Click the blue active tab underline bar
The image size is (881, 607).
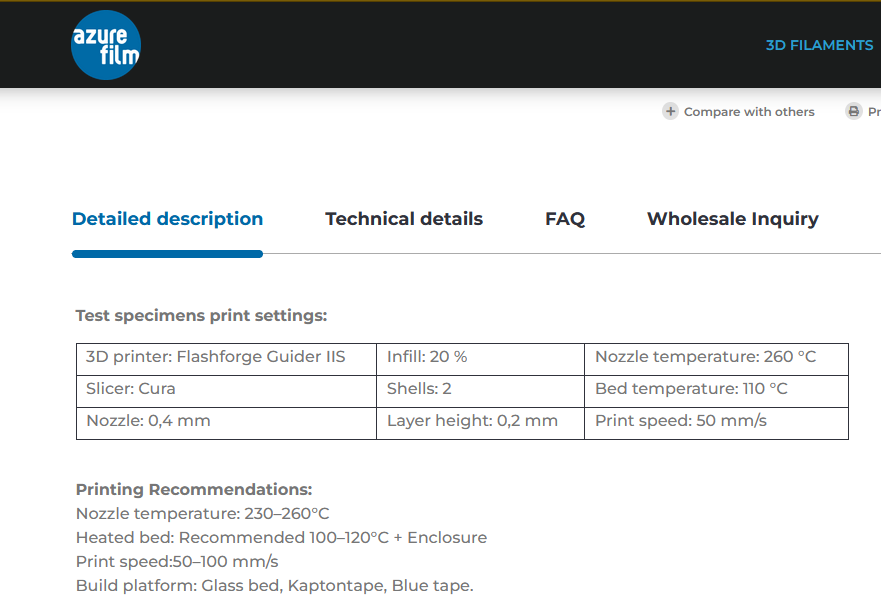[x=167, y=254]
